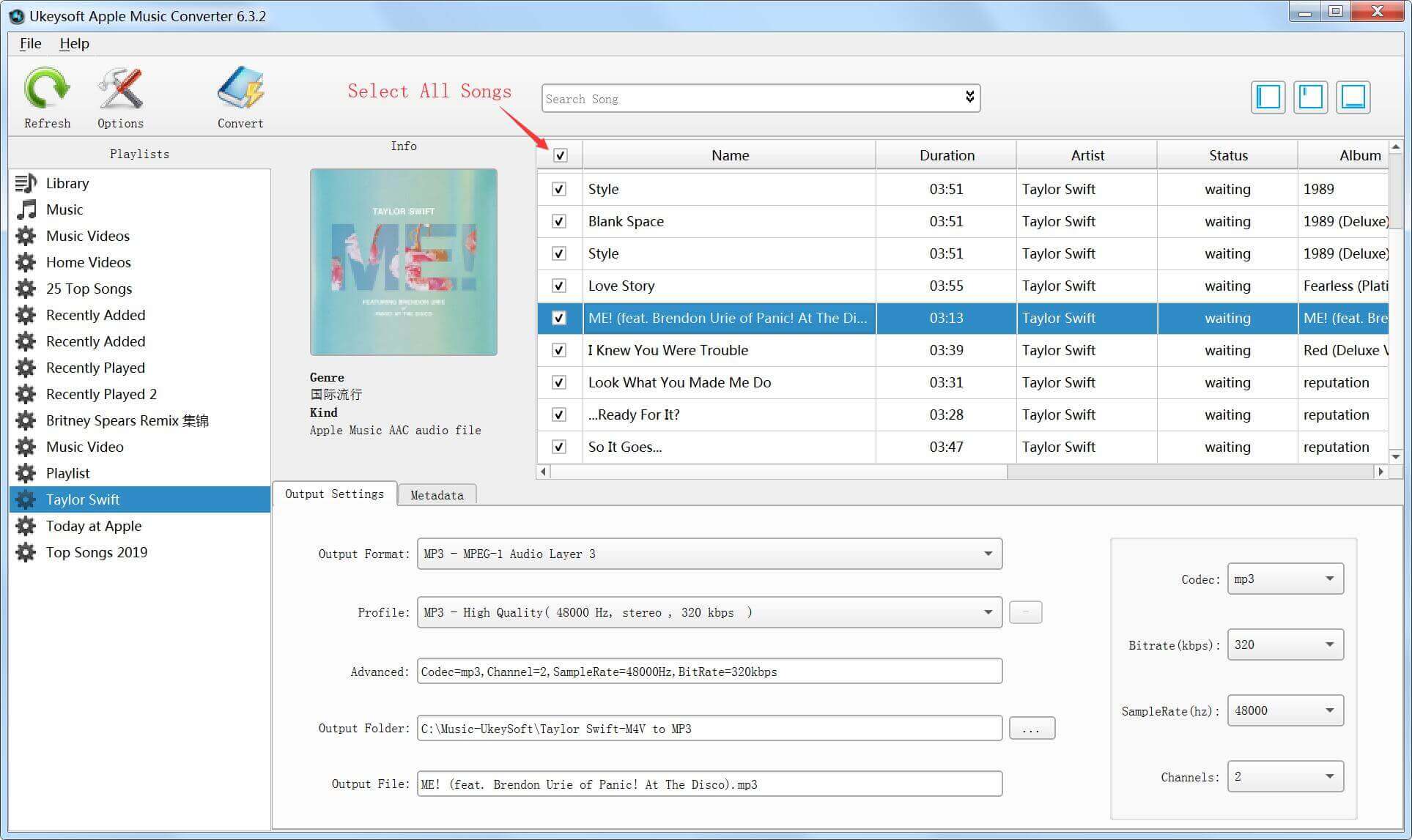
Task: Select the Library sidebar icon
Action: coord(27,182)
